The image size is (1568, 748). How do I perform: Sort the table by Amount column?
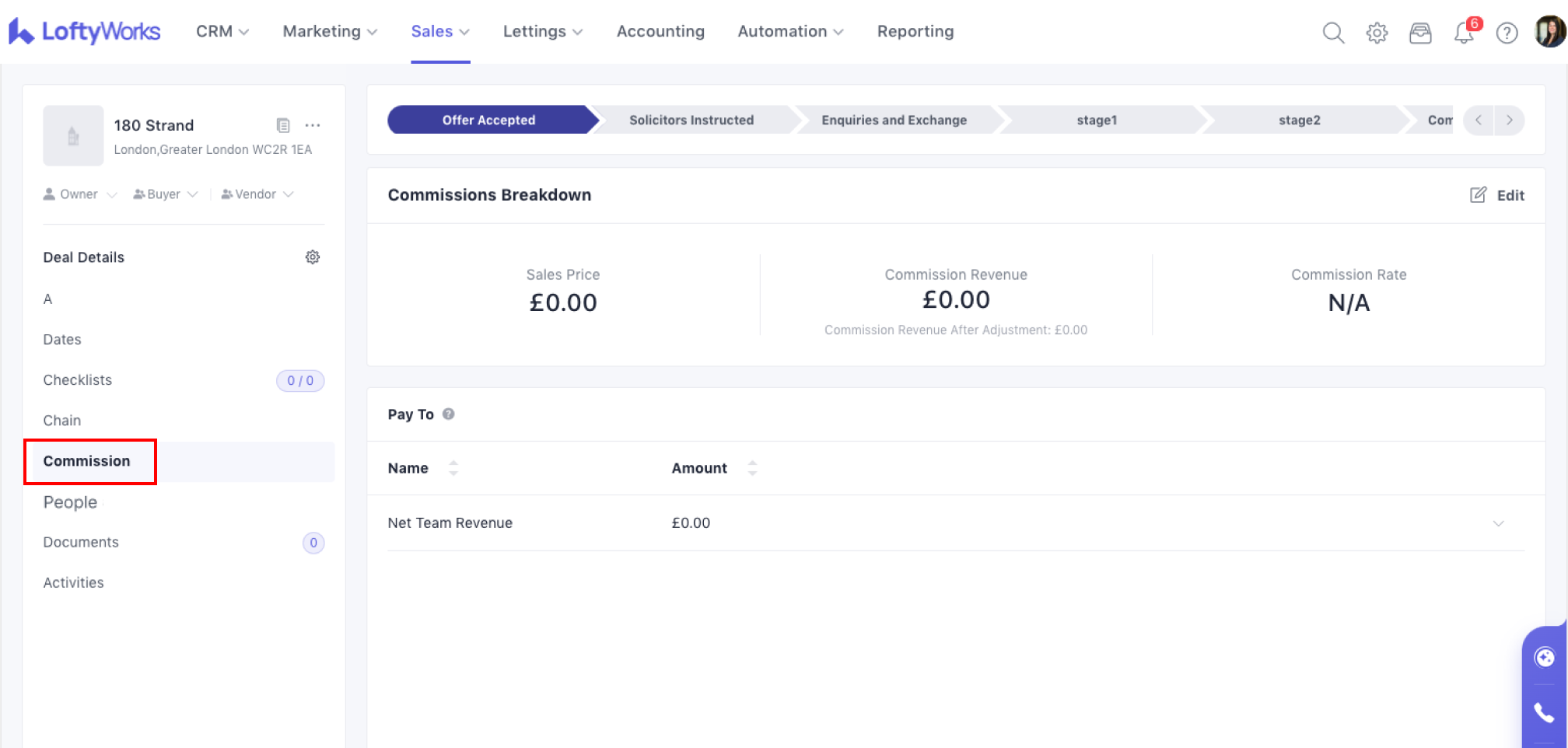[x=752, y=468]
